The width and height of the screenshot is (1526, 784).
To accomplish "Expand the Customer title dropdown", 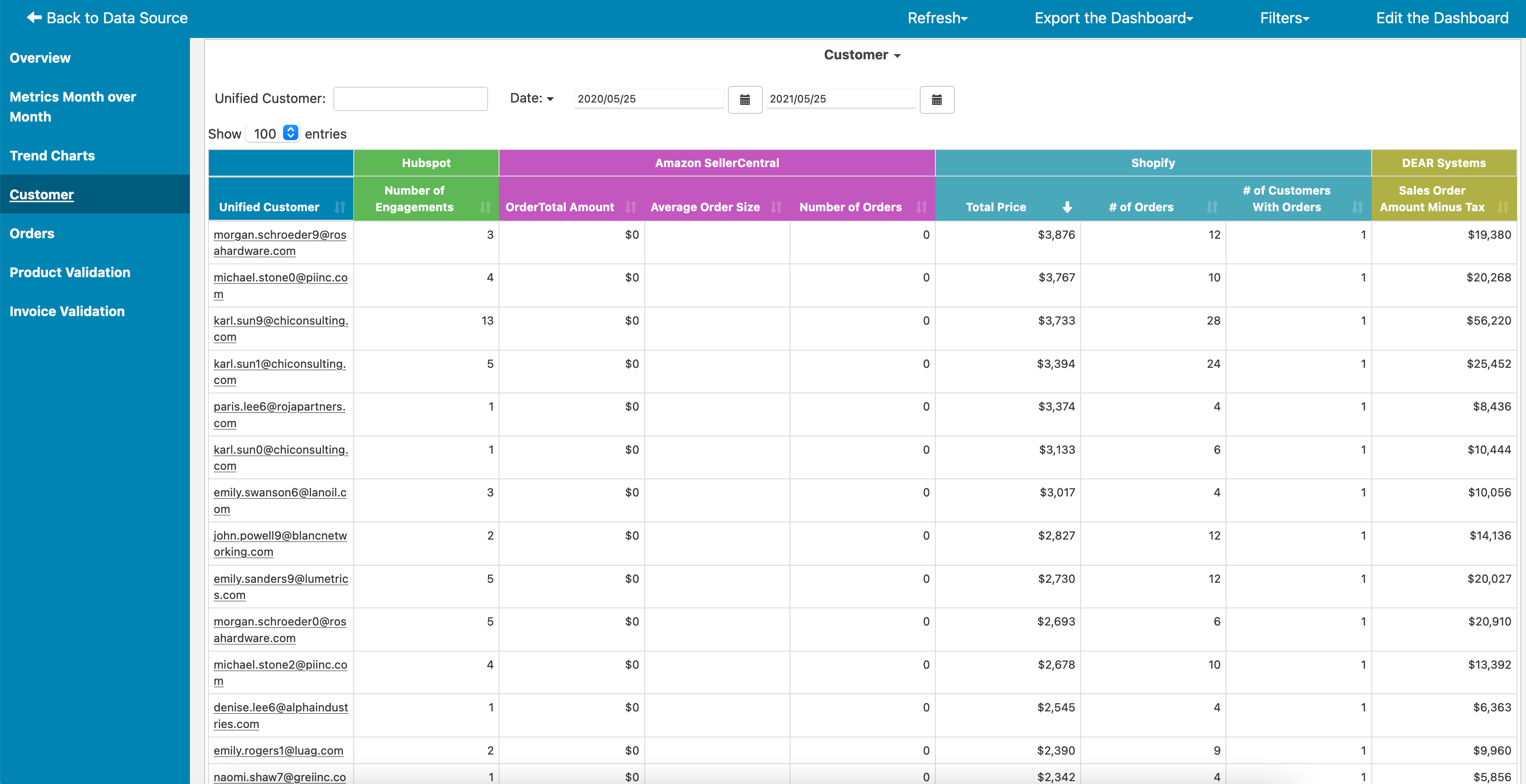I will pos(862,55).
